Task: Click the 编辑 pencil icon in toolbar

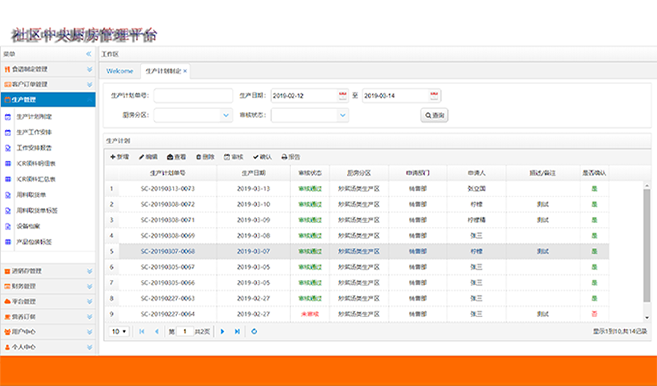Action: [142, 157]
